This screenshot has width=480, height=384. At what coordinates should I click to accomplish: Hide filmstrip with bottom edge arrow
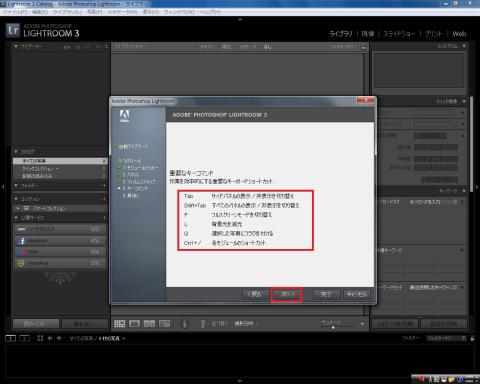(240, 381)
